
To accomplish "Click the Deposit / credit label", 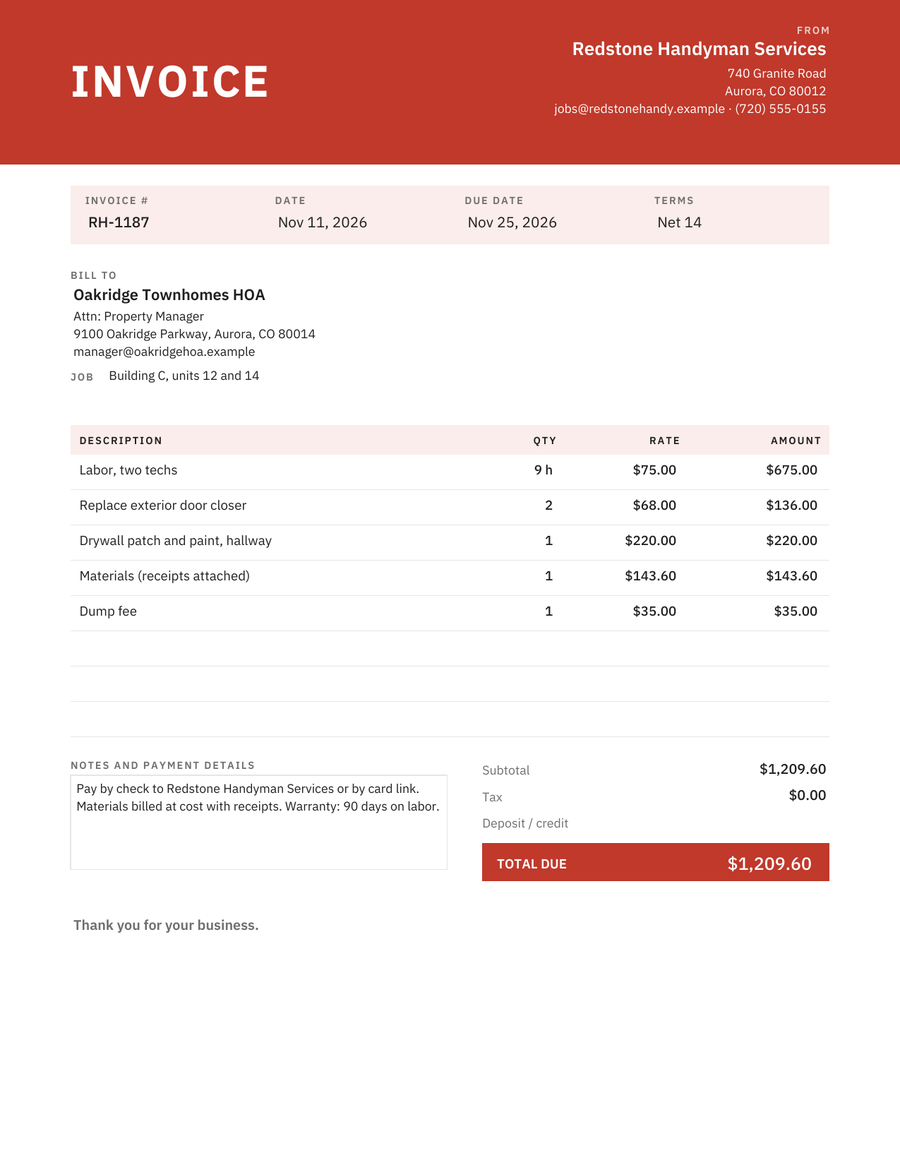I will point(525,823).
